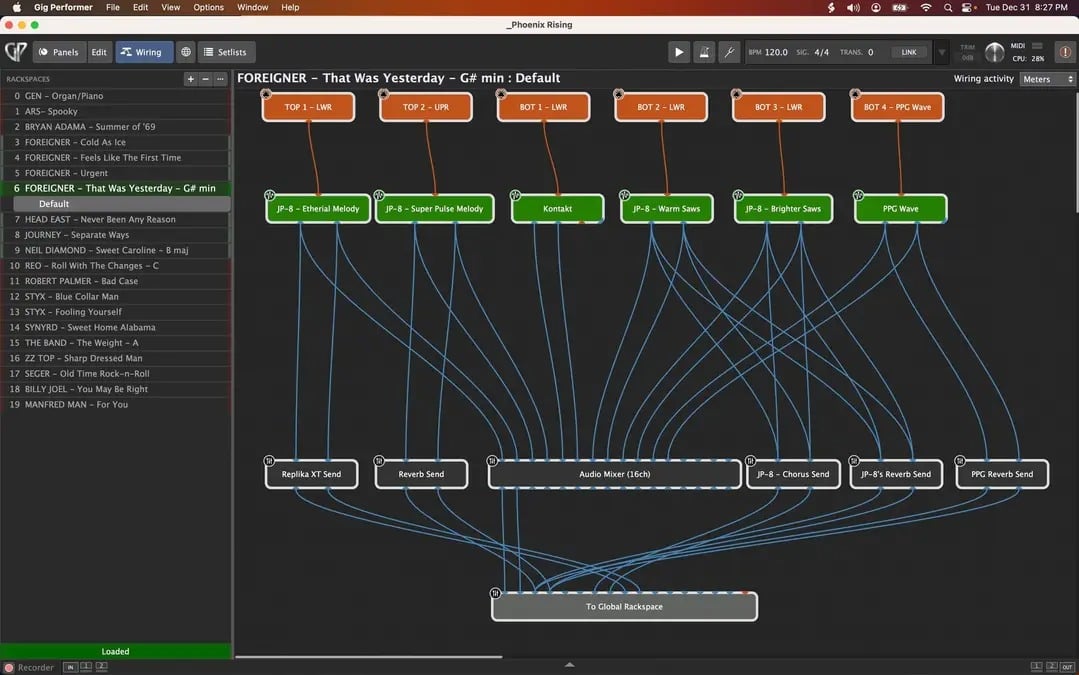Switch to the Panels view
Viewport: 1079px width, 675px height.
point(58,52)
